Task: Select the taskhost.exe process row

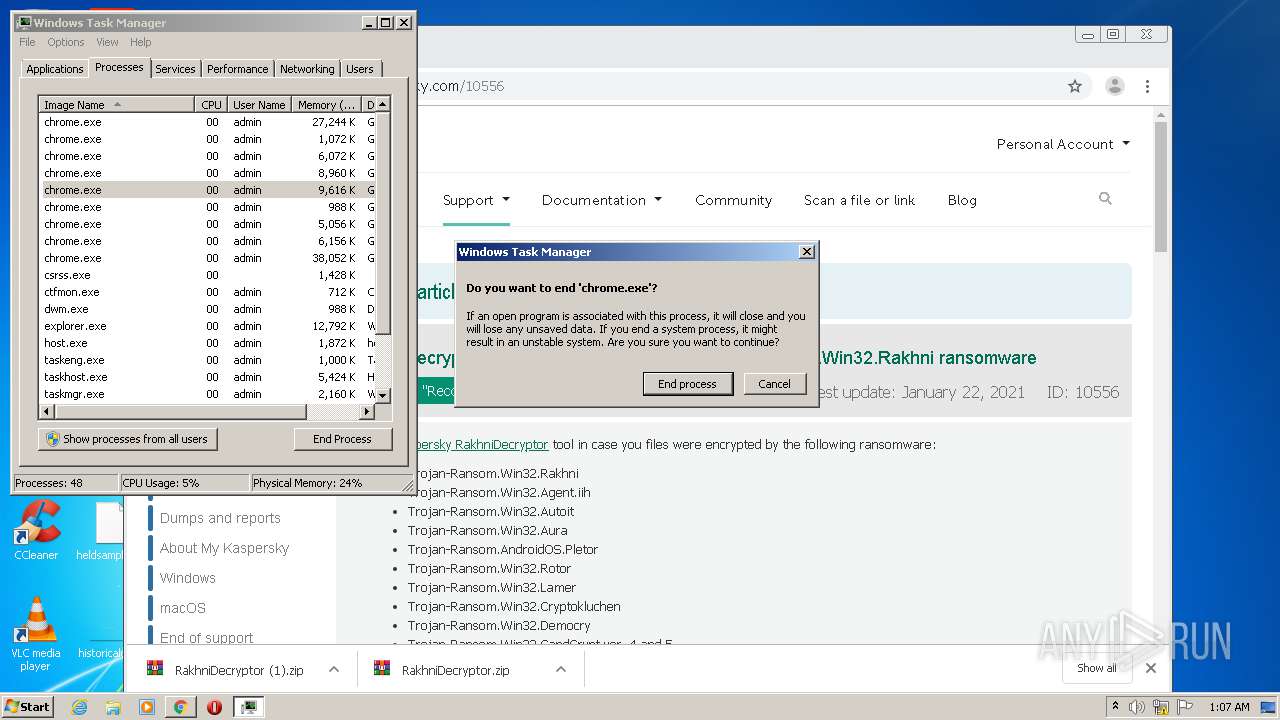Action: (207, 377)
